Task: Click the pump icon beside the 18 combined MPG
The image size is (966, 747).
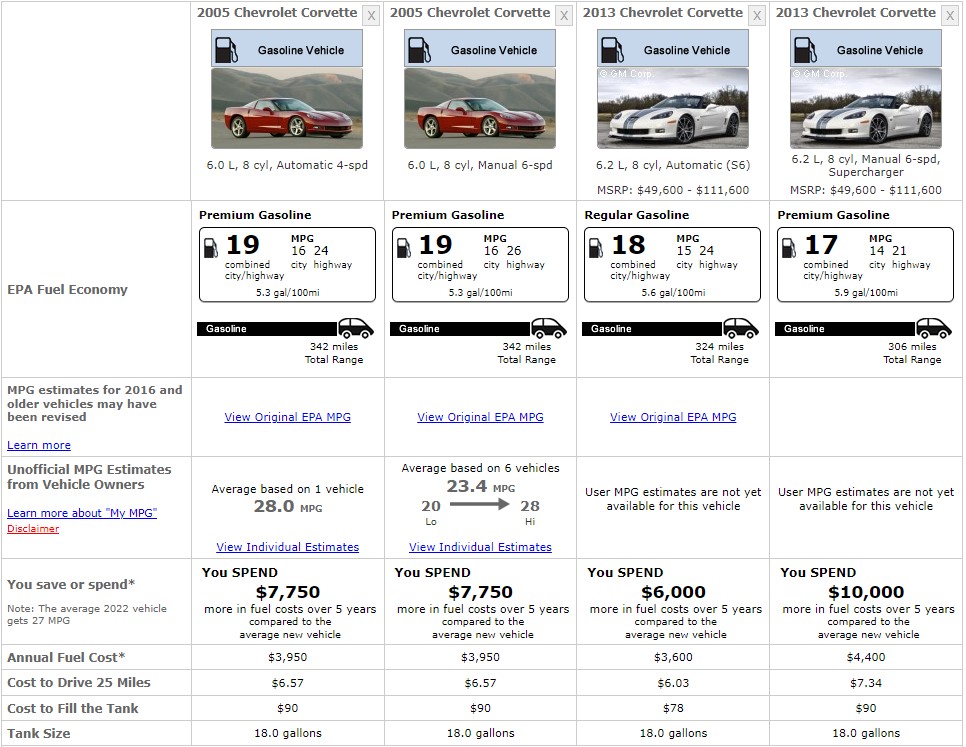Action: pyautogui.click(x=596, y=248)
